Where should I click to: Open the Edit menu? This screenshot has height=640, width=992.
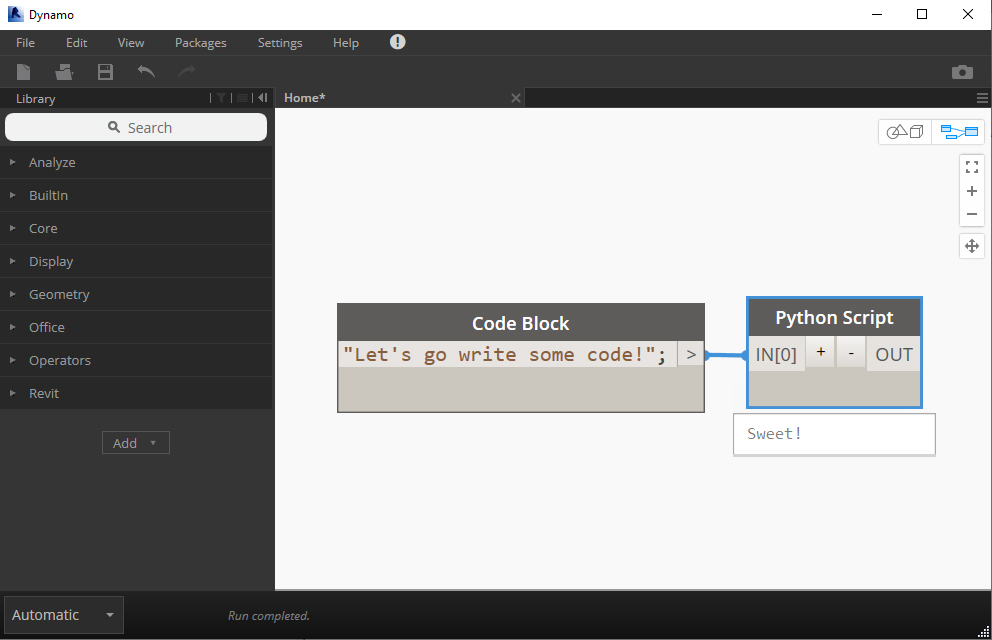pyautogui.click(x=77, y=42)
